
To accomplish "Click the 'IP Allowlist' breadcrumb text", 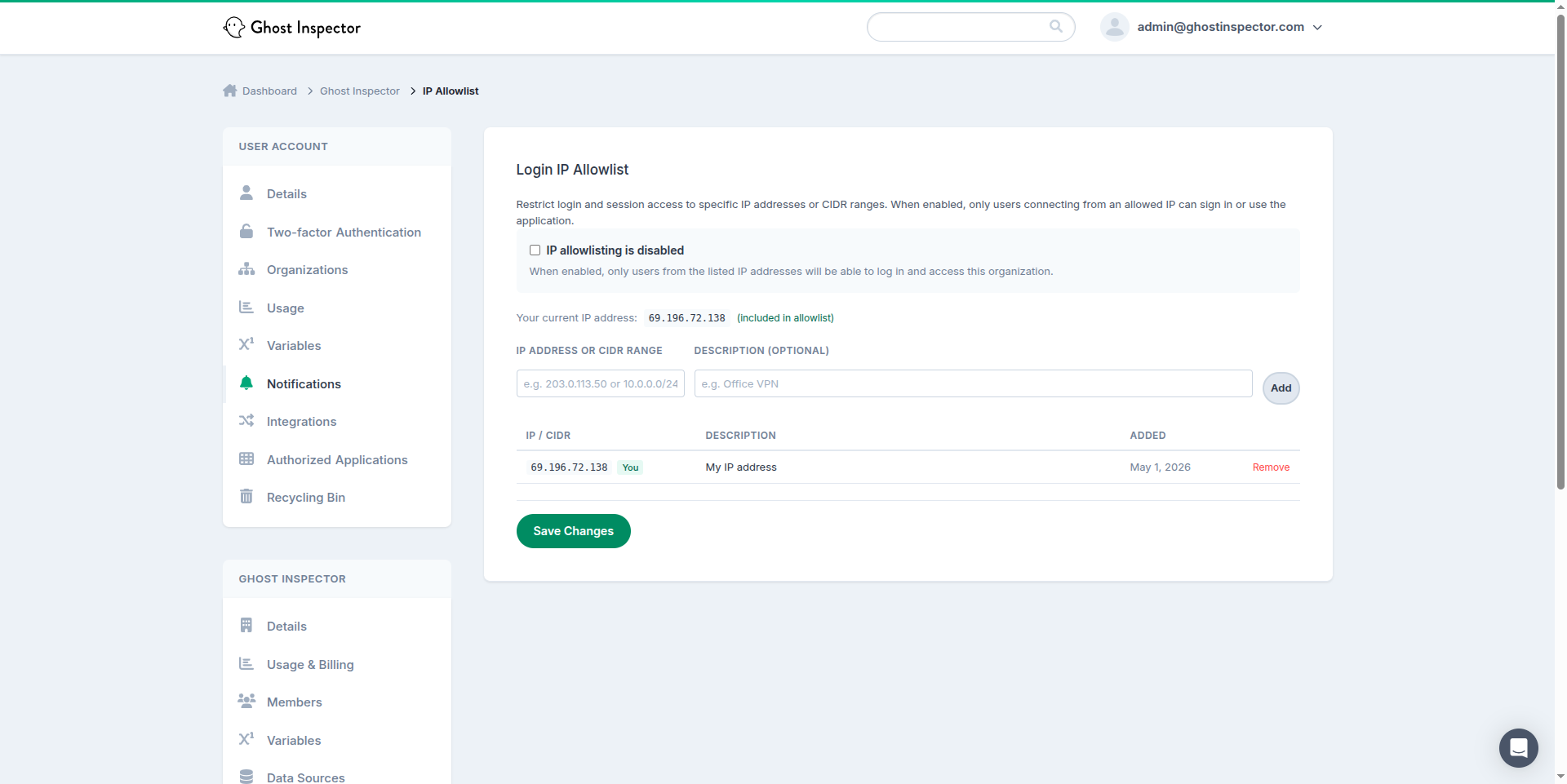I will click(x=451, y=91).
